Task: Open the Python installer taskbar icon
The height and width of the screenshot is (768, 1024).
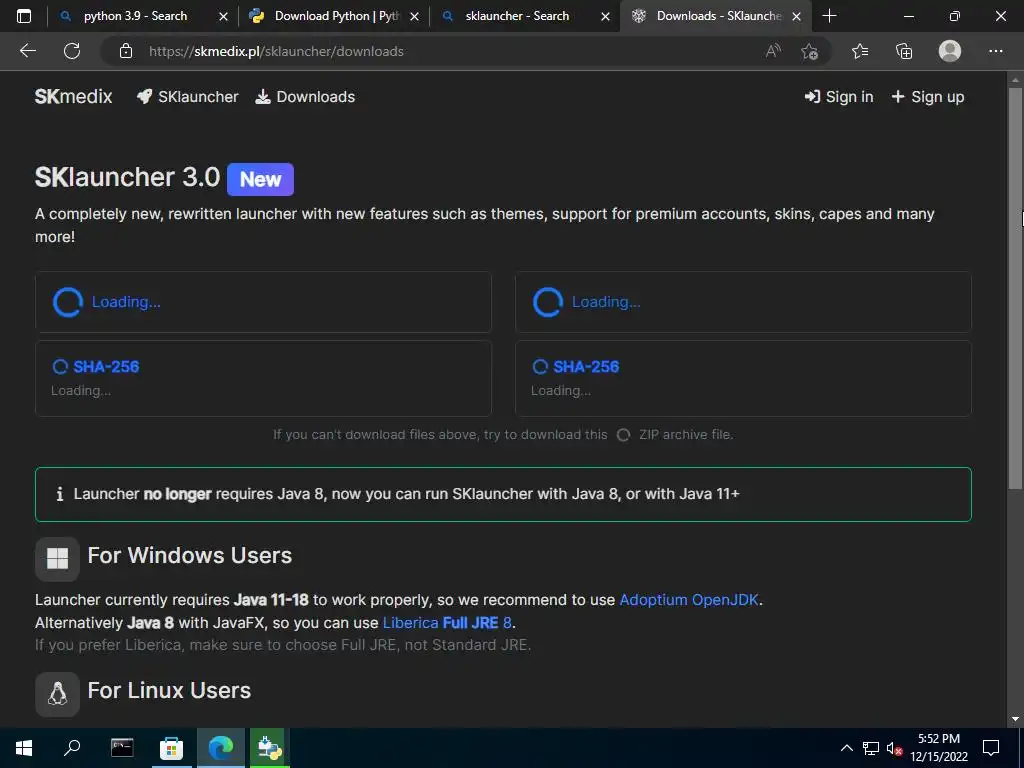Action: [x=269, y=748]
